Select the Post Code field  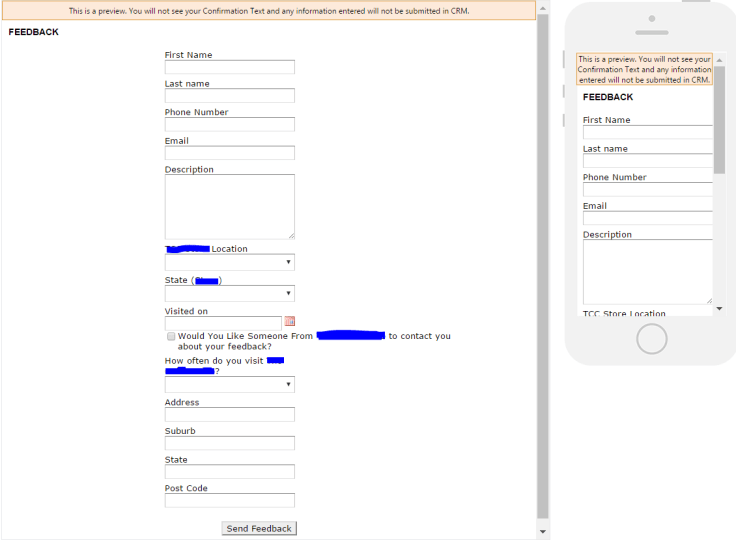pos(229,500)
